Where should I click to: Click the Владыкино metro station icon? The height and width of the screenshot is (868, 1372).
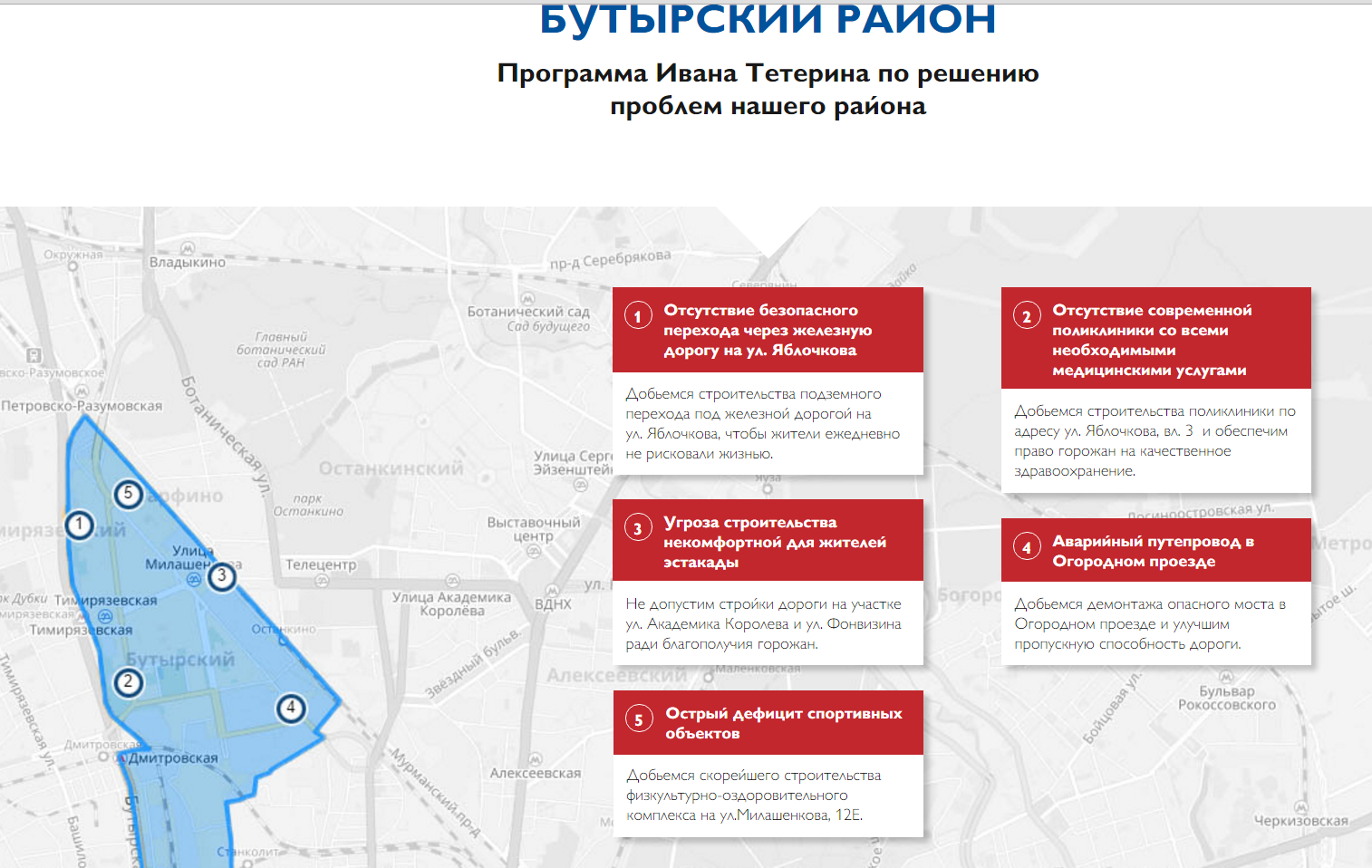(188, 248)
